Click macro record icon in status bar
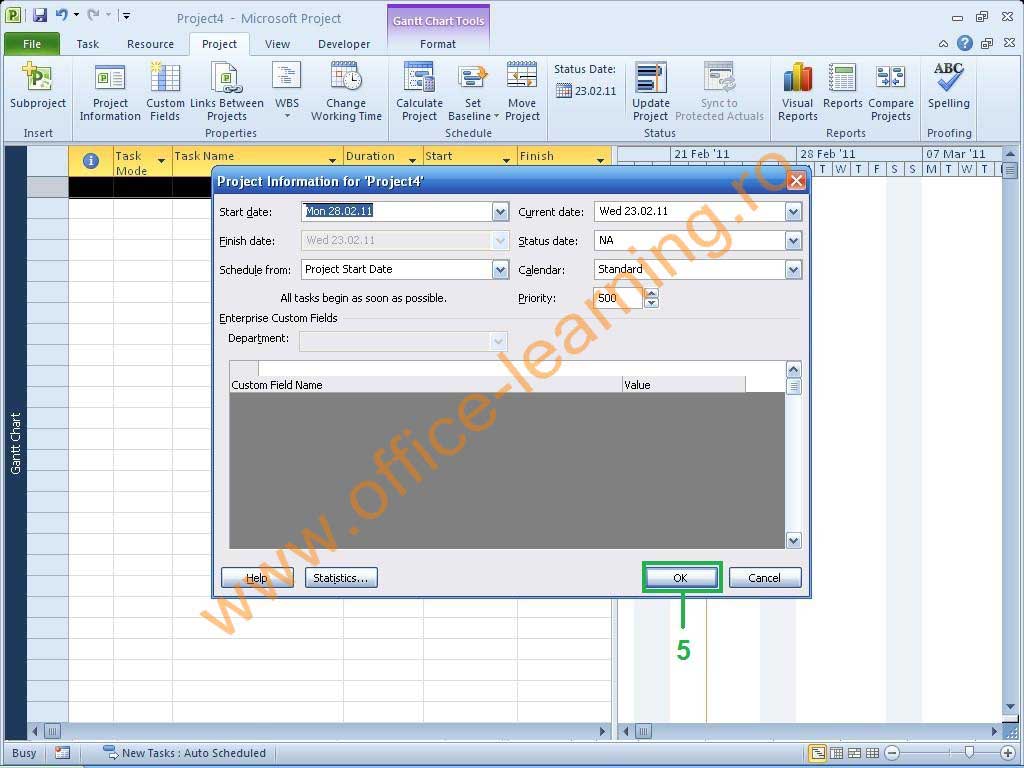Image resolution: width=1024 pixels, height=768 pixels. 62,753
